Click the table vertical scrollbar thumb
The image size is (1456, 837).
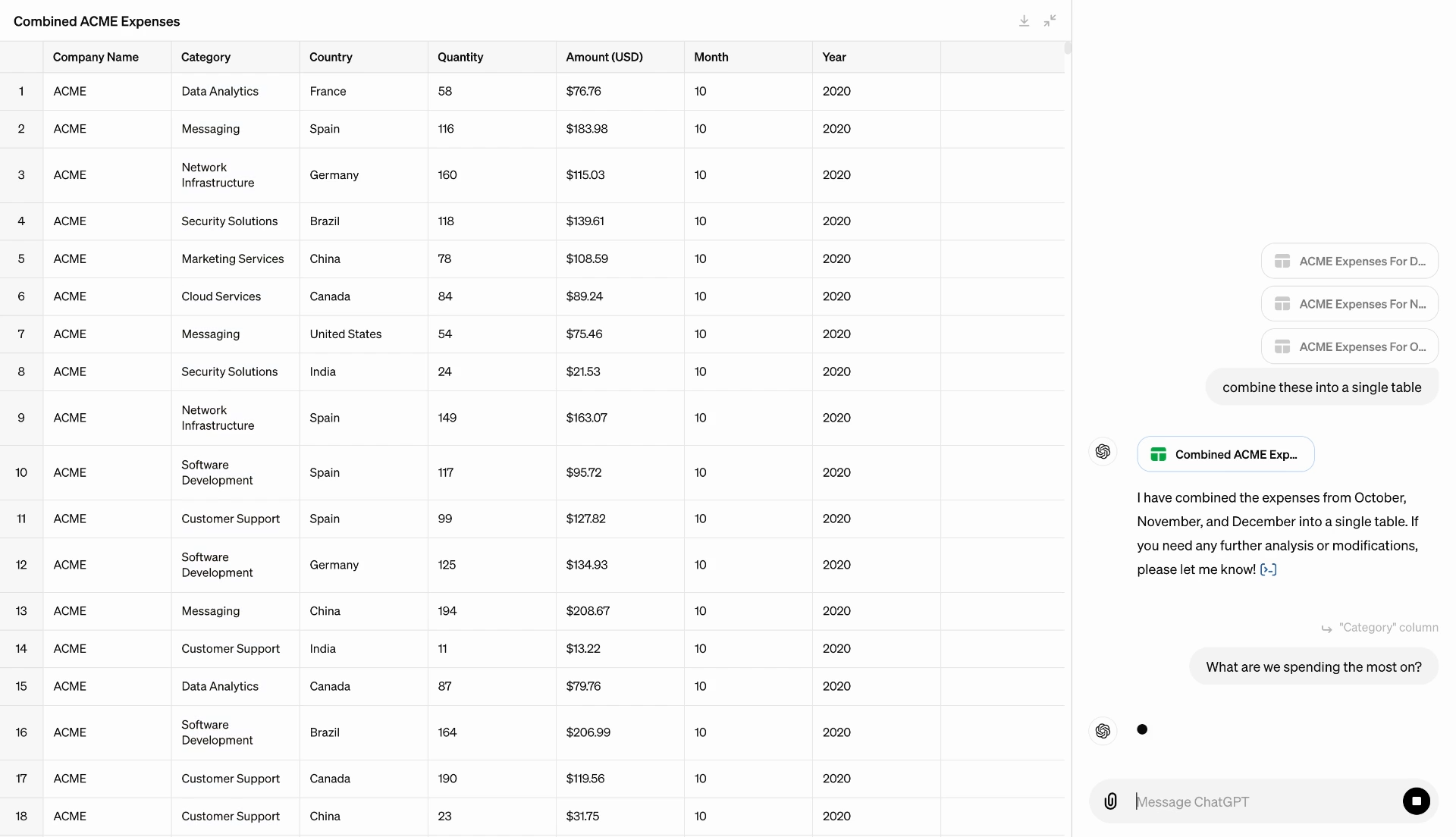point(1068,49)
